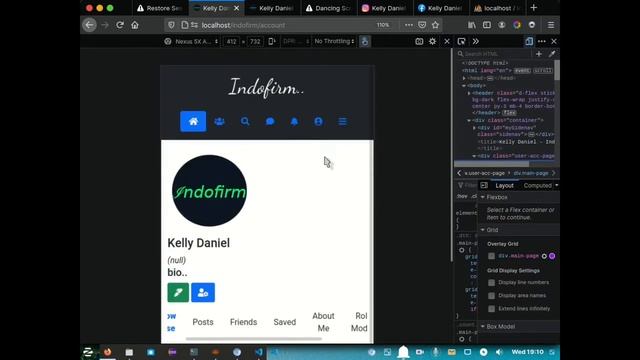Open devtools three-dots options menu
This screenshot has height=360, width=640.
[542, 41]
